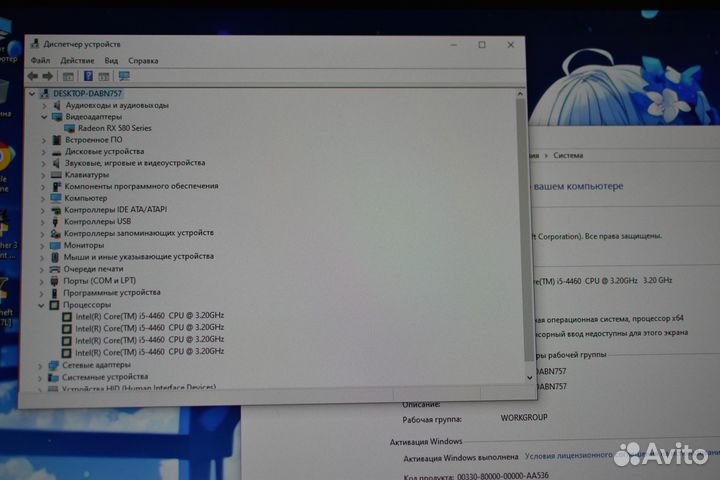Viewport: 720px width, 480px height.
Task: Click WORKGROUP value in System window
Action: coord(524,418)
